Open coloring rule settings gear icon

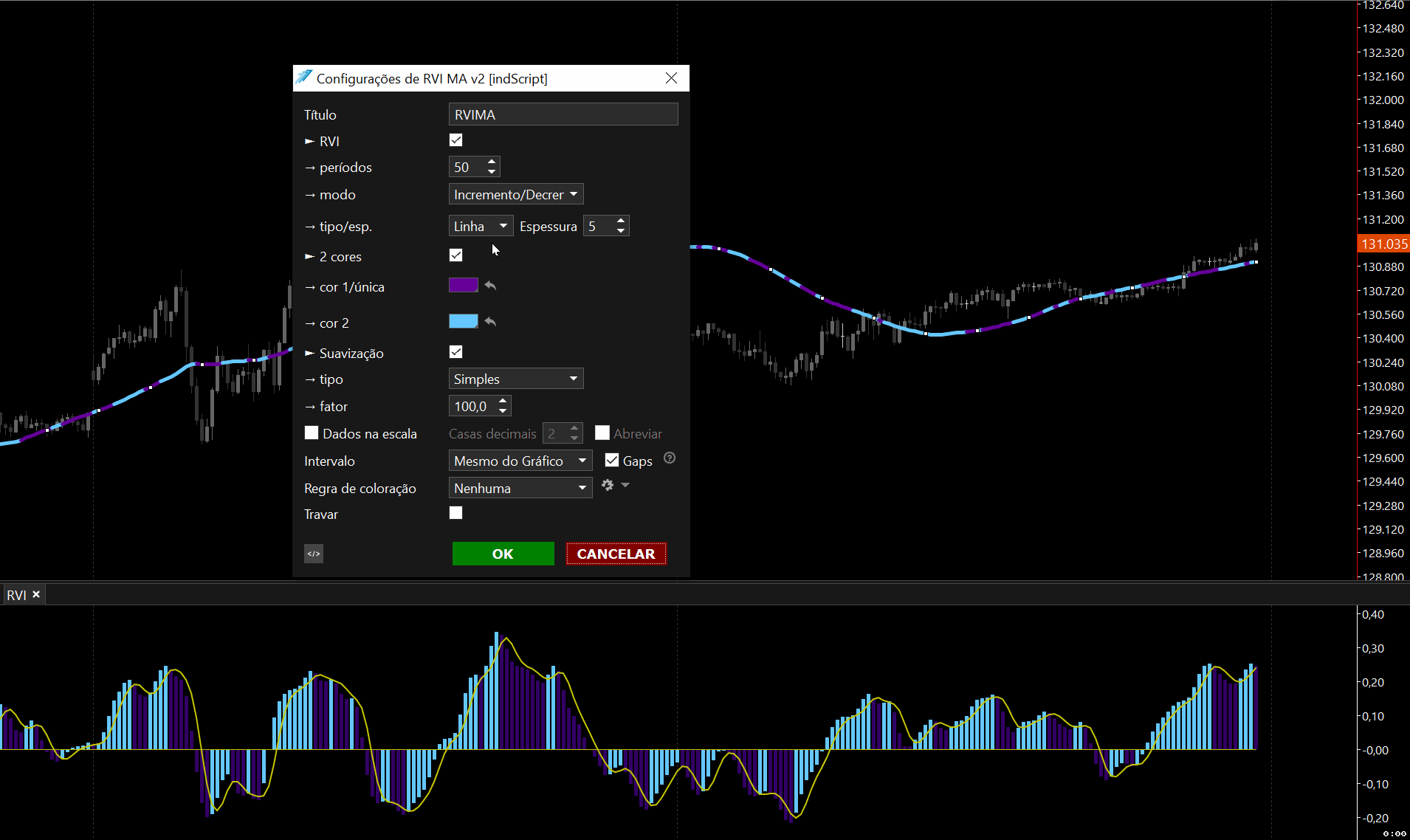[x=608, y=485]
